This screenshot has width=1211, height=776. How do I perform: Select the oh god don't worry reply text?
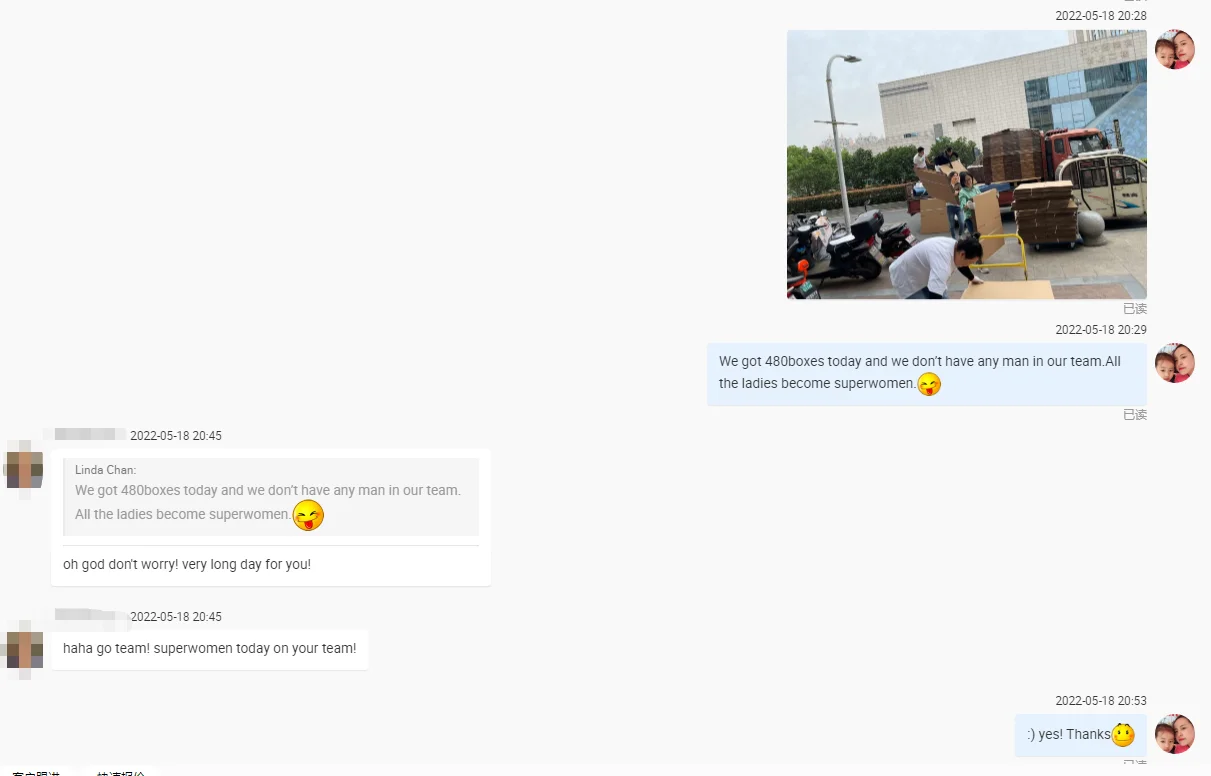tap(187, 565)
